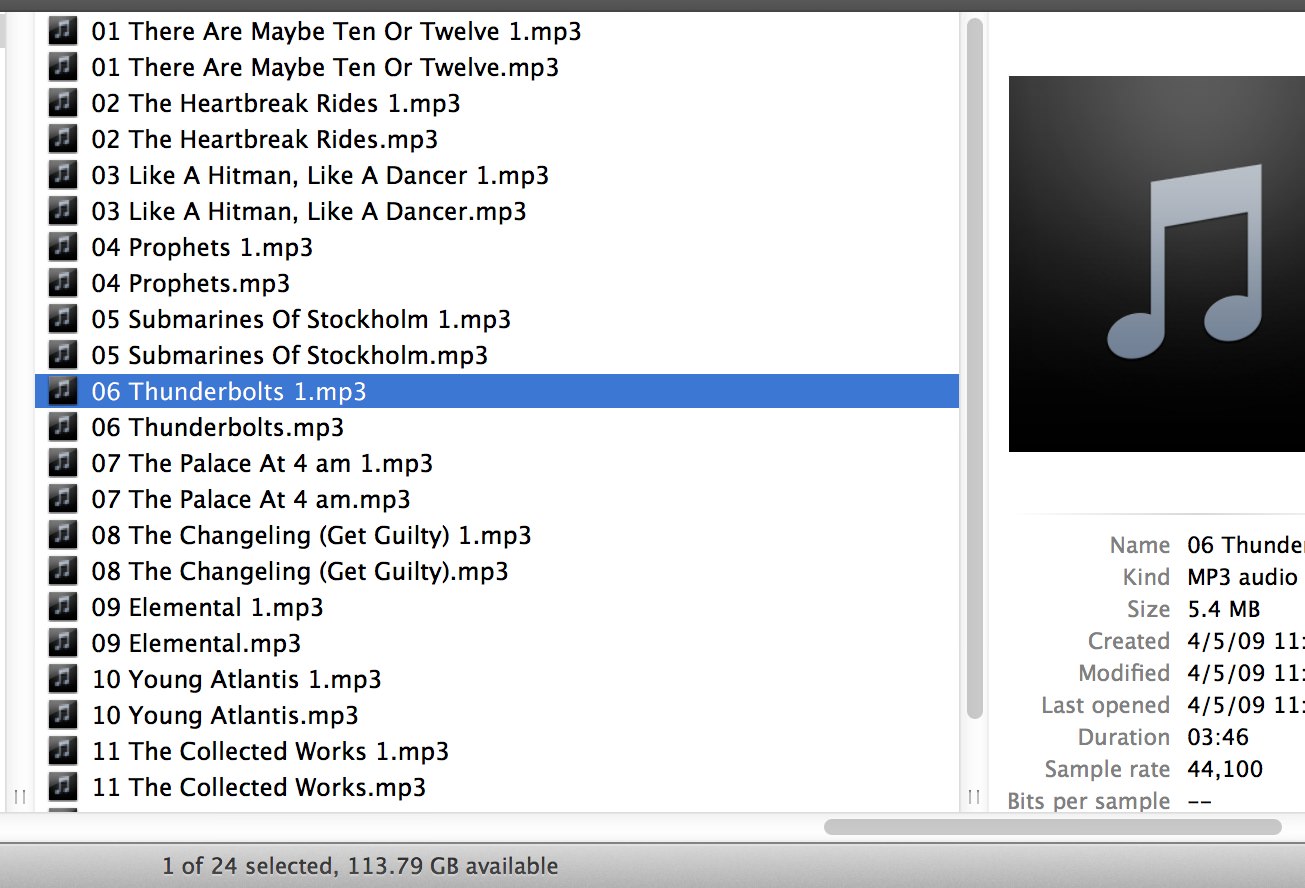Select file 01 There Are Maybe Ten Or Twelve 1.mp3
1305x888 pixels.
pyautogui.click(x=336, y=32)
